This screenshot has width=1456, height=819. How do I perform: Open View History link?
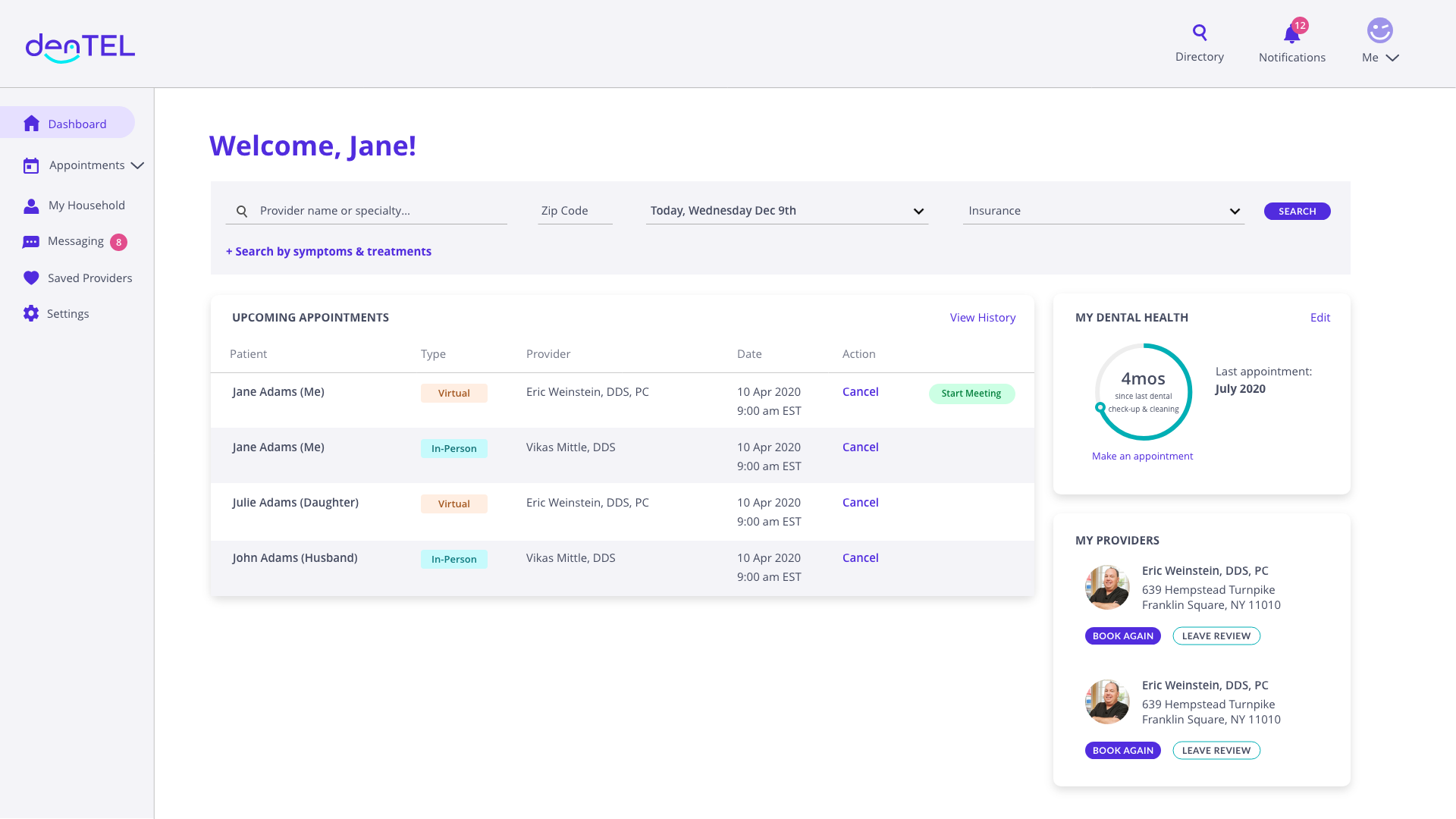[x=982, y=318]
